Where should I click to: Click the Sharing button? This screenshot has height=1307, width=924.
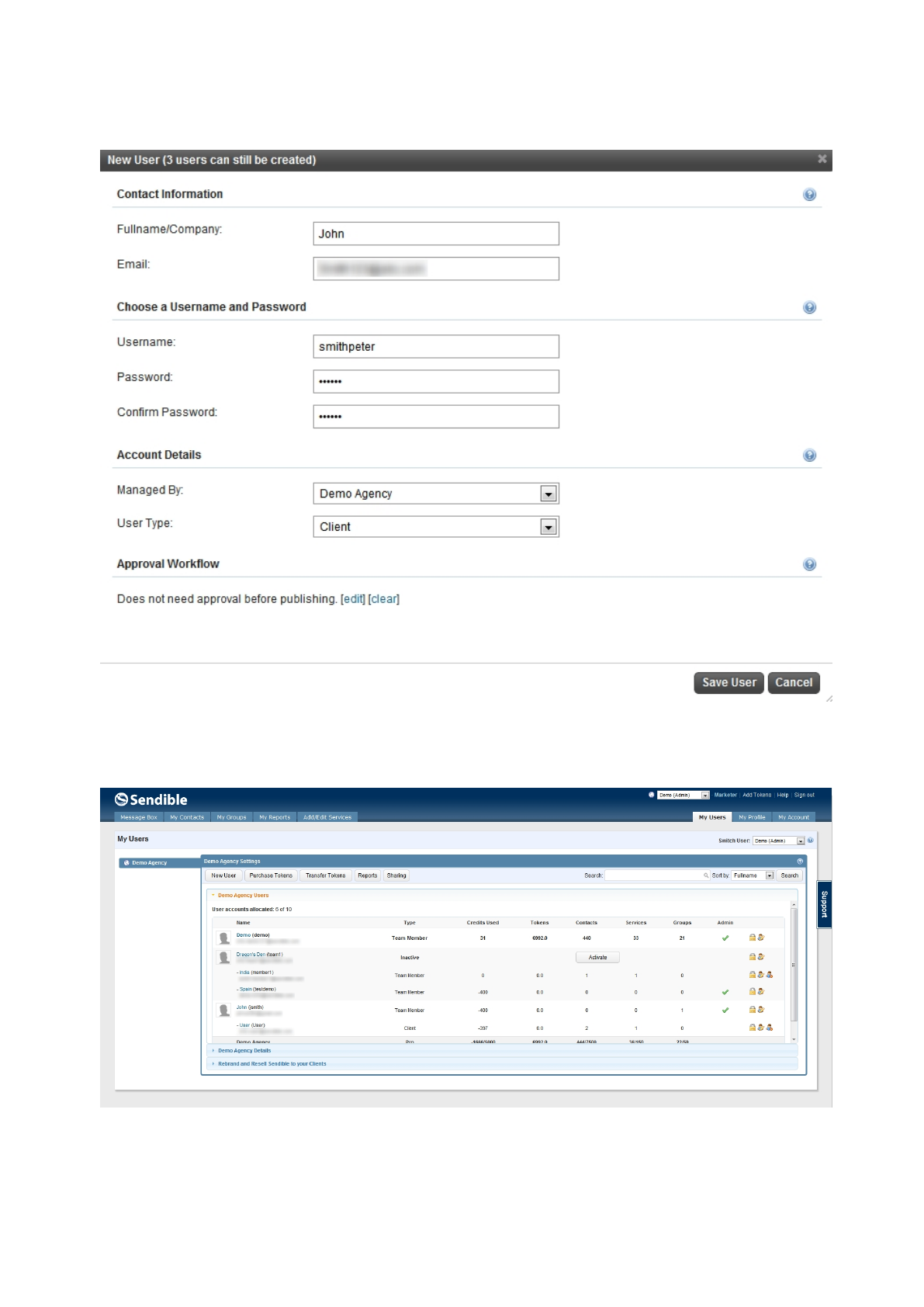pyautogui.click(x=396, y=875)
